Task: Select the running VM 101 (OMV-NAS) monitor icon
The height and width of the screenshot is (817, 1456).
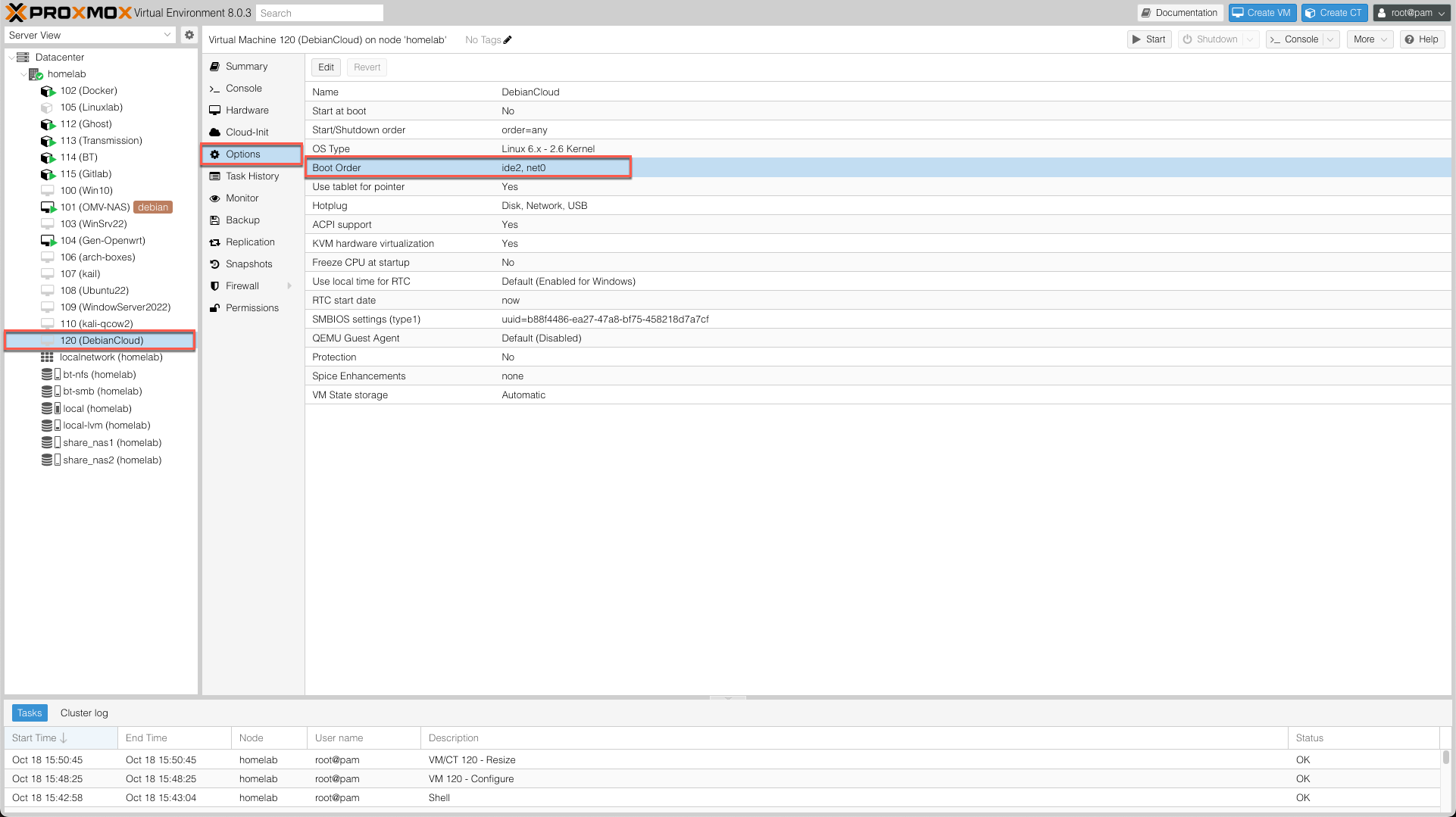Action: tap(48, 207)
